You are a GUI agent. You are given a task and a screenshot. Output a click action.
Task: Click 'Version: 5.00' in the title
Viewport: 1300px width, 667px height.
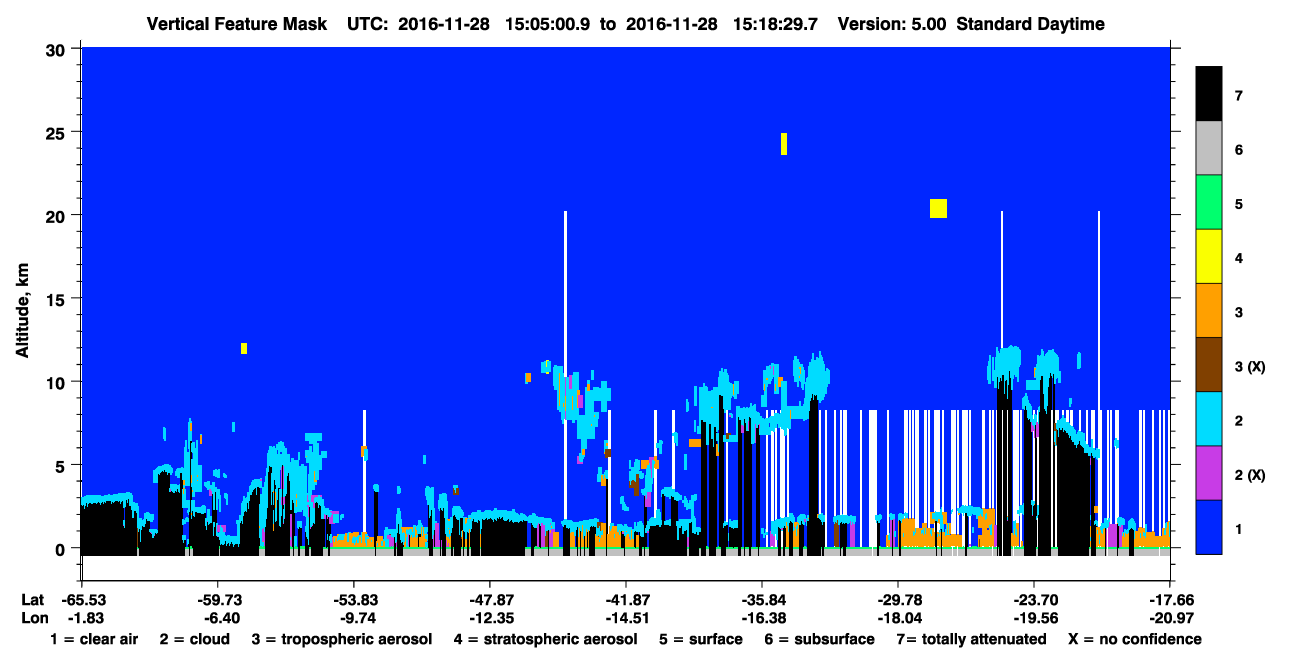pos(892,24)
